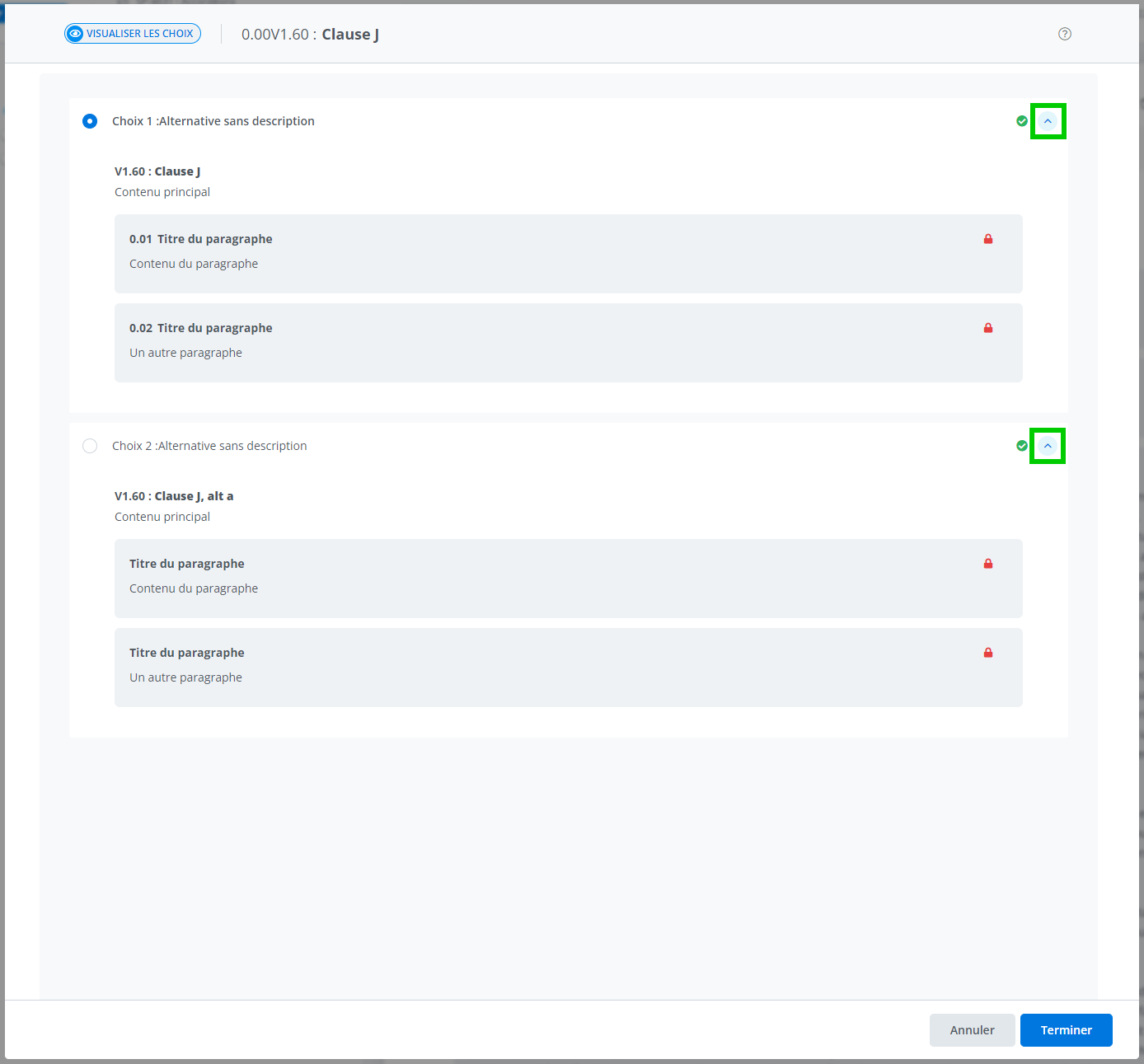Select paragraph 0.01 Titre du paragraphe block
Viewport: 1144px width, 1064px height.
568,253
